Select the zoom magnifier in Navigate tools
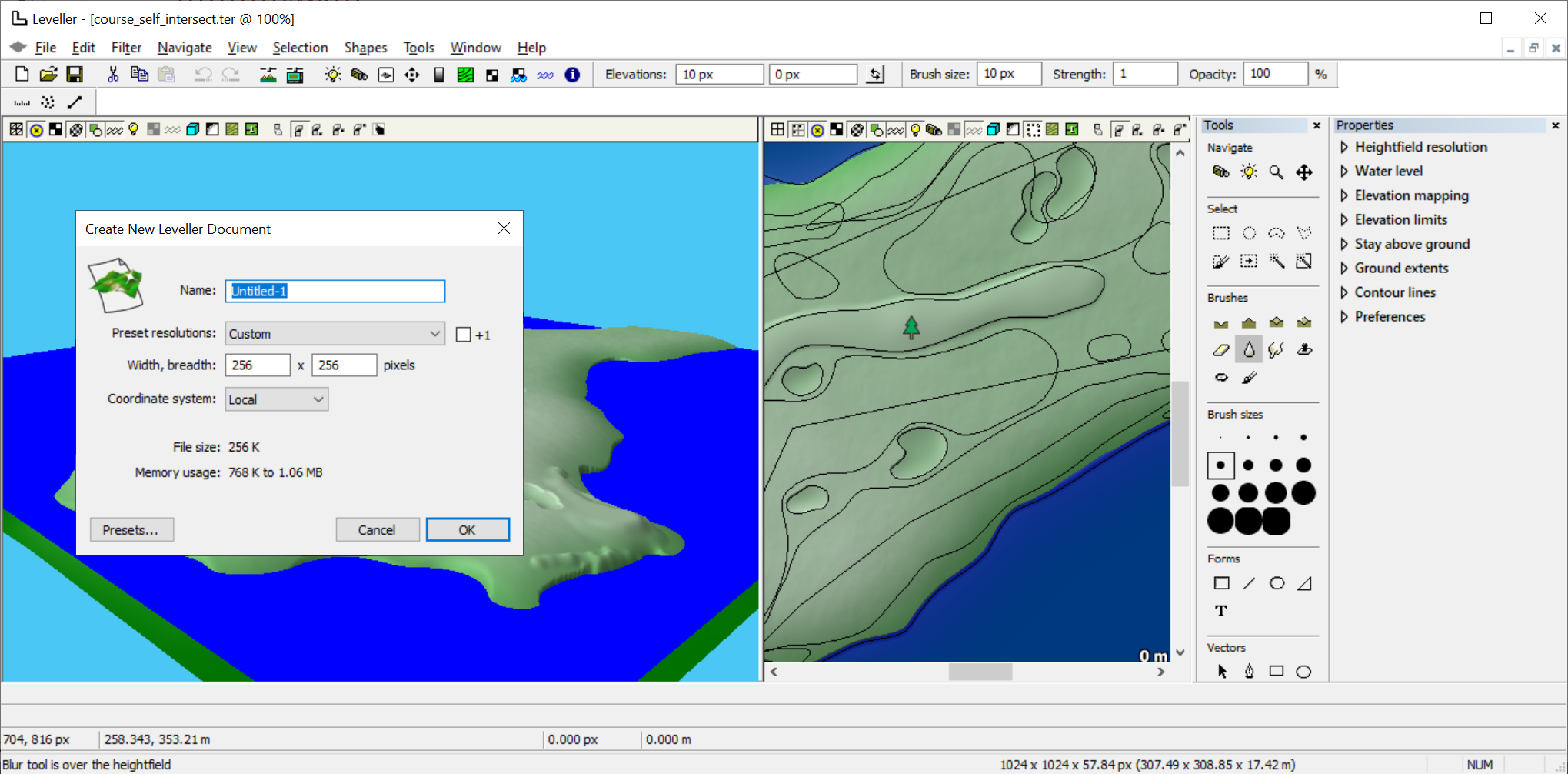Image resolution: width=1568 pixels, height=774 pixels. 1277,172
